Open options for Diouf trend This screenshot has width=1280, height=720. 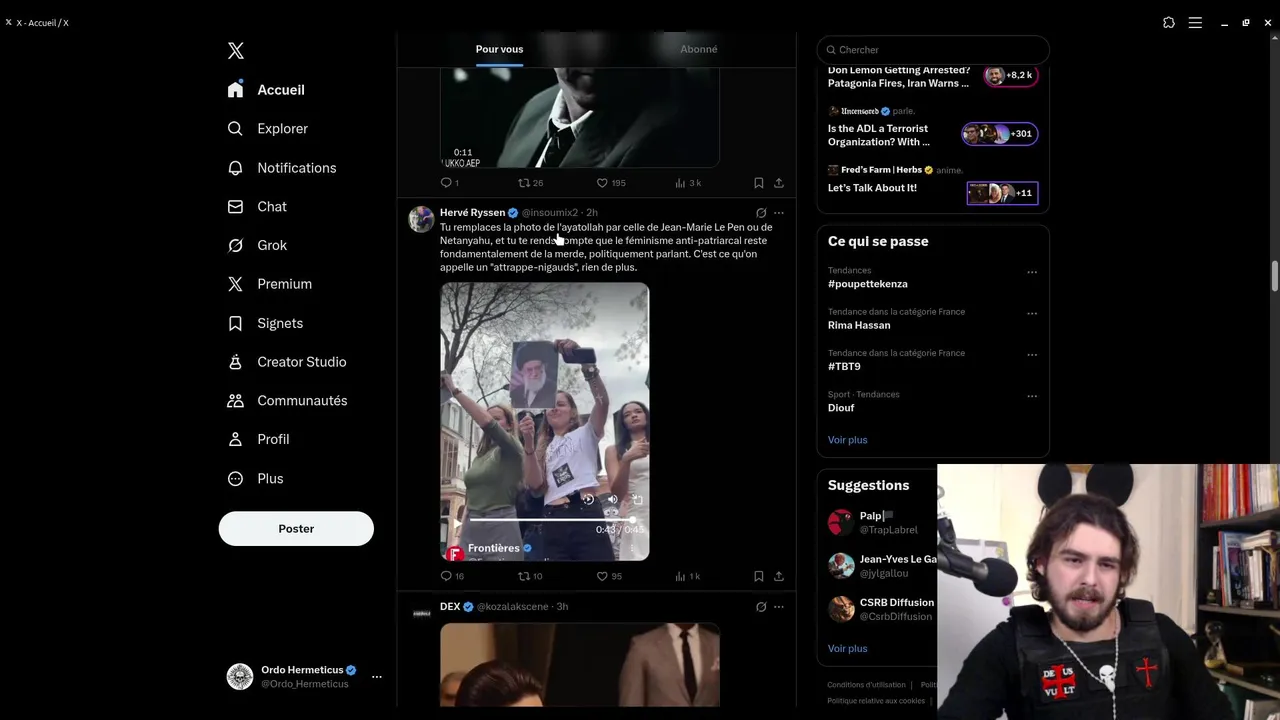(x=1032, y=396)
